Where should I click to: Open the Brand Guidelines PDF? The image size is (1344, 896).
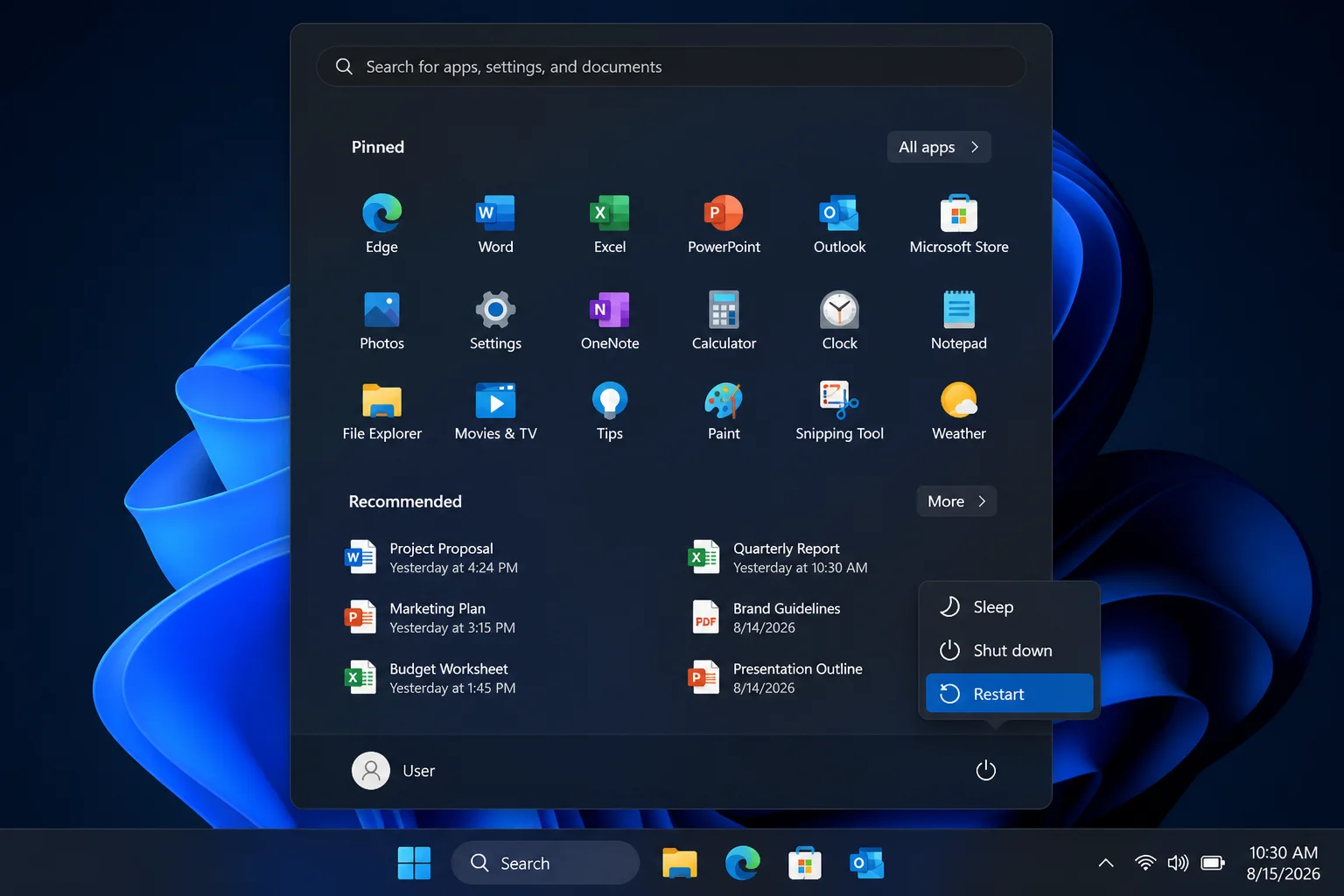point(765,618)
